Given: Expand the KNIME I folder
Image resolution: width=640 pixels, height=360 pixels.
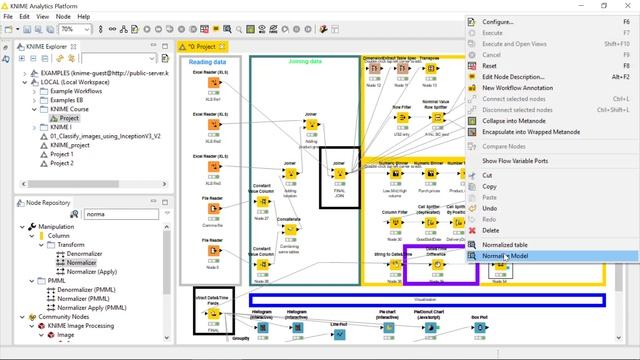Looking at the screenshot, I should [34, 127].
